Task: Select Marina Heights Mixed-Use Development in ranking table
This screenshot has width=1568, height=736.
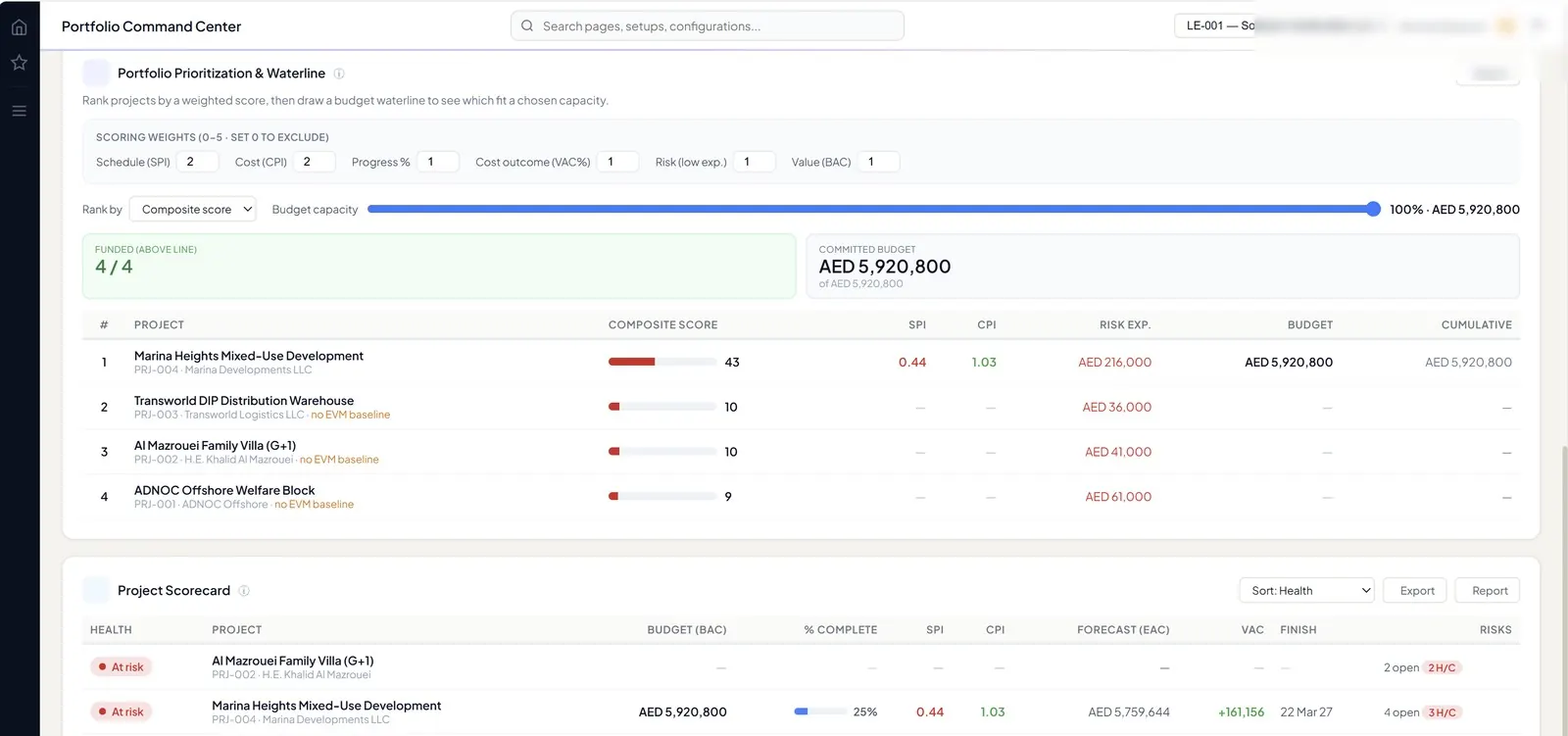Action: point(249,356)
